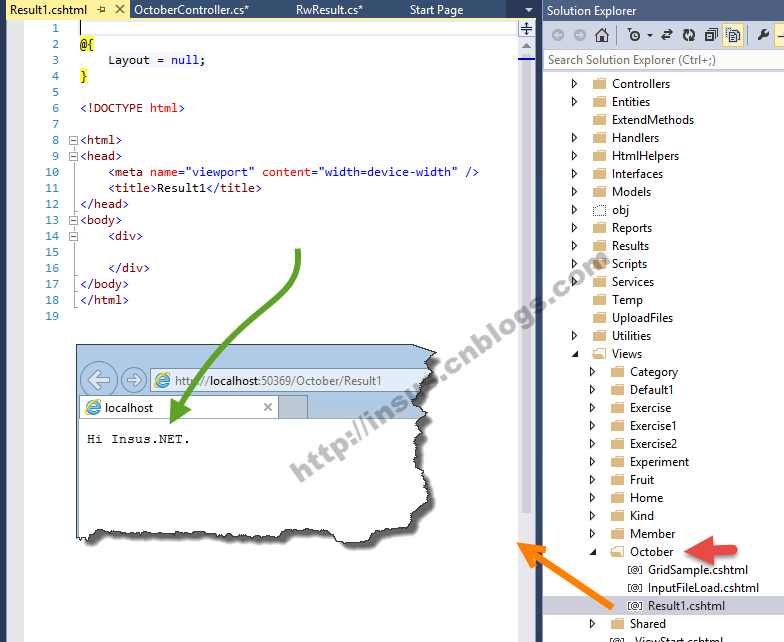Click the Back button in Solution Explorer toolbar

coord(558,35)
